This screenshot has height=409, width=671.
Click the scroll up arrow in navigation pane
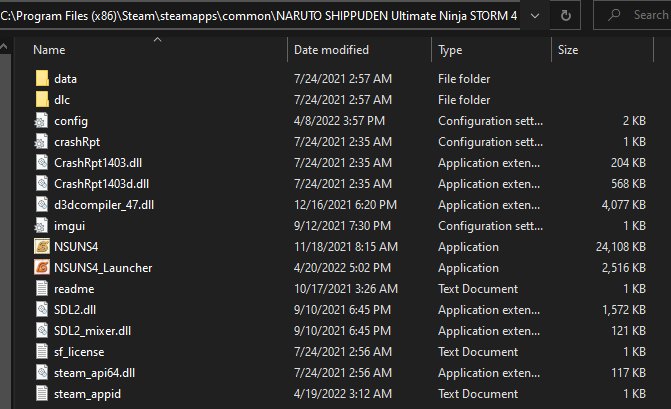tap(4, 47)
